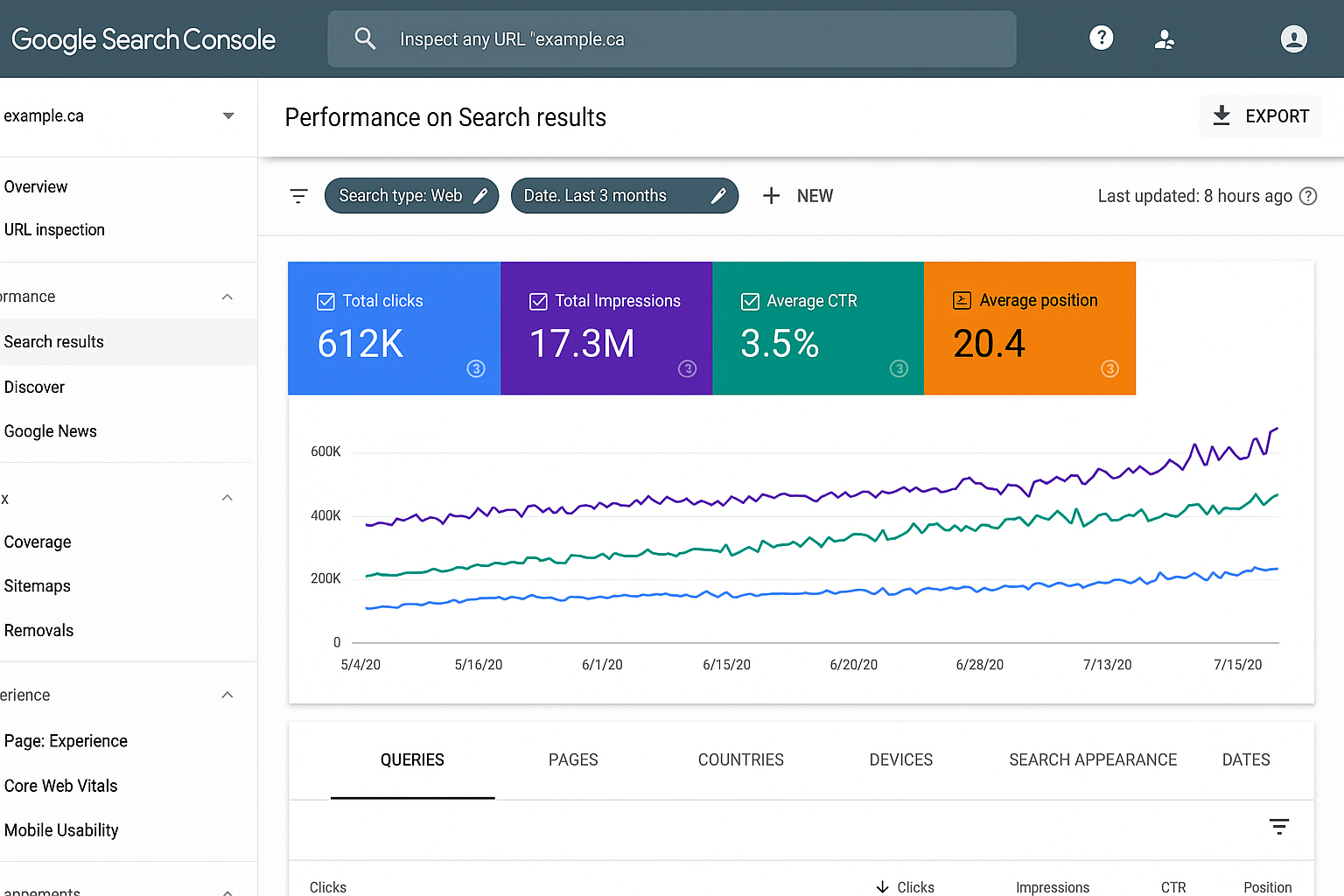Image resolution: width=1344 pixels, height=896 pixels.
Task: Open the example.ca property dropdown
Action: pyautogui.click(x=227, y=115)
